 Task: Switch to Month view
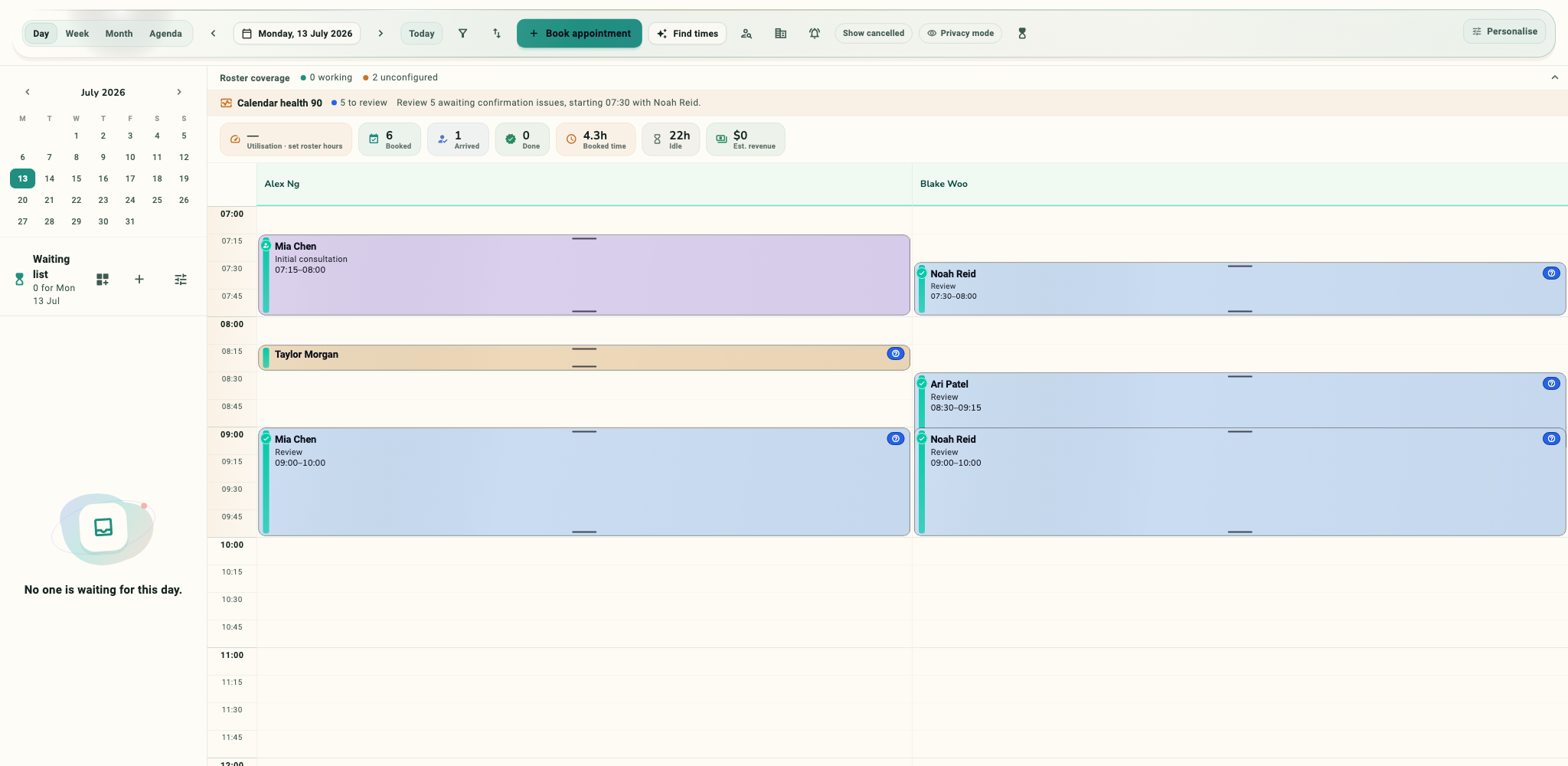click(119, 34)
